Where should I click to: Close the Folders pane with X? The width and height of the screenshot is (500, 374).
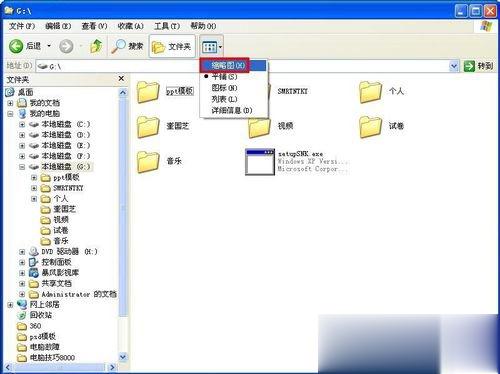pyautogui.click(x=121, y=79)
